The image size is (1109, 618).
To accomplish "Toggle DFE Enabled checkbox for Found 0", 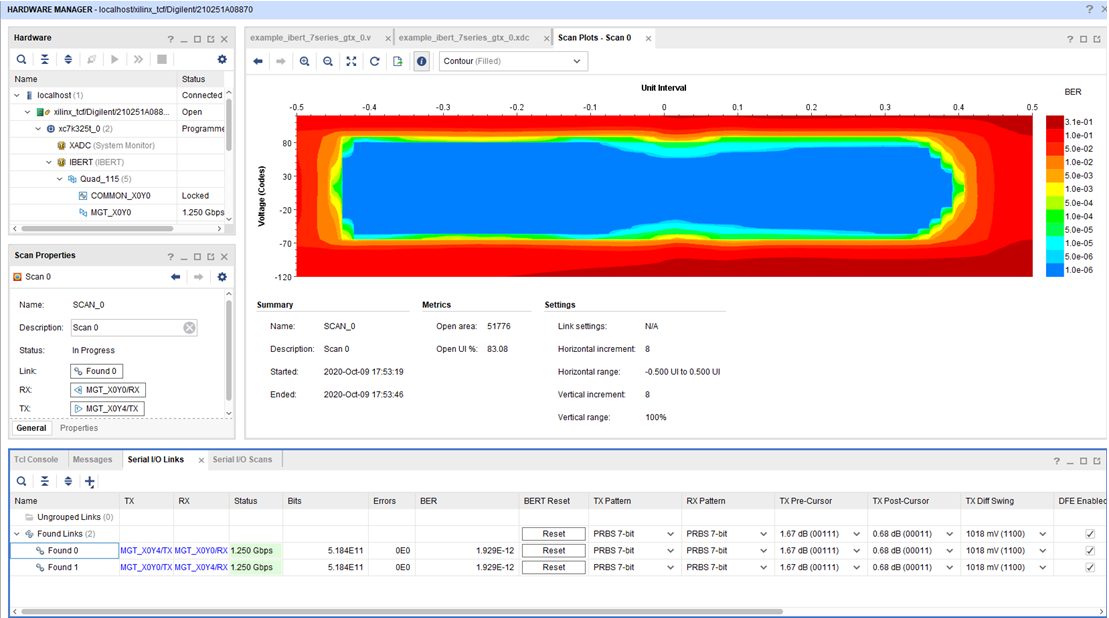I will coord(1090,550).
